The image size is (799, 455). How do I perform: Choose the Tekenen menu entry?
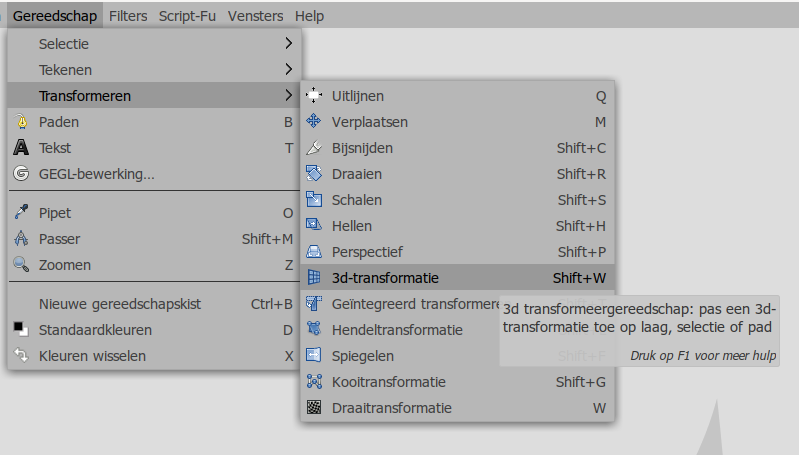pyautogui.click(x=154, y=69)
